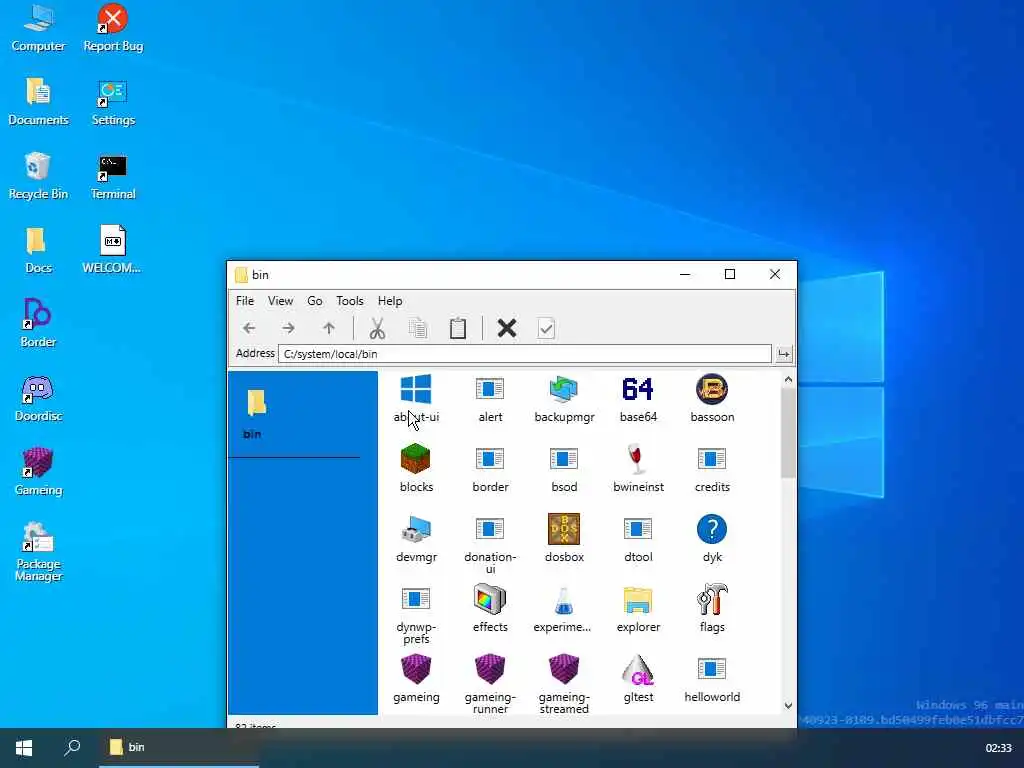1024x768 pixels.
Task: Select the gameing cube icon in the bin window
Action: [x=416, y=669]
